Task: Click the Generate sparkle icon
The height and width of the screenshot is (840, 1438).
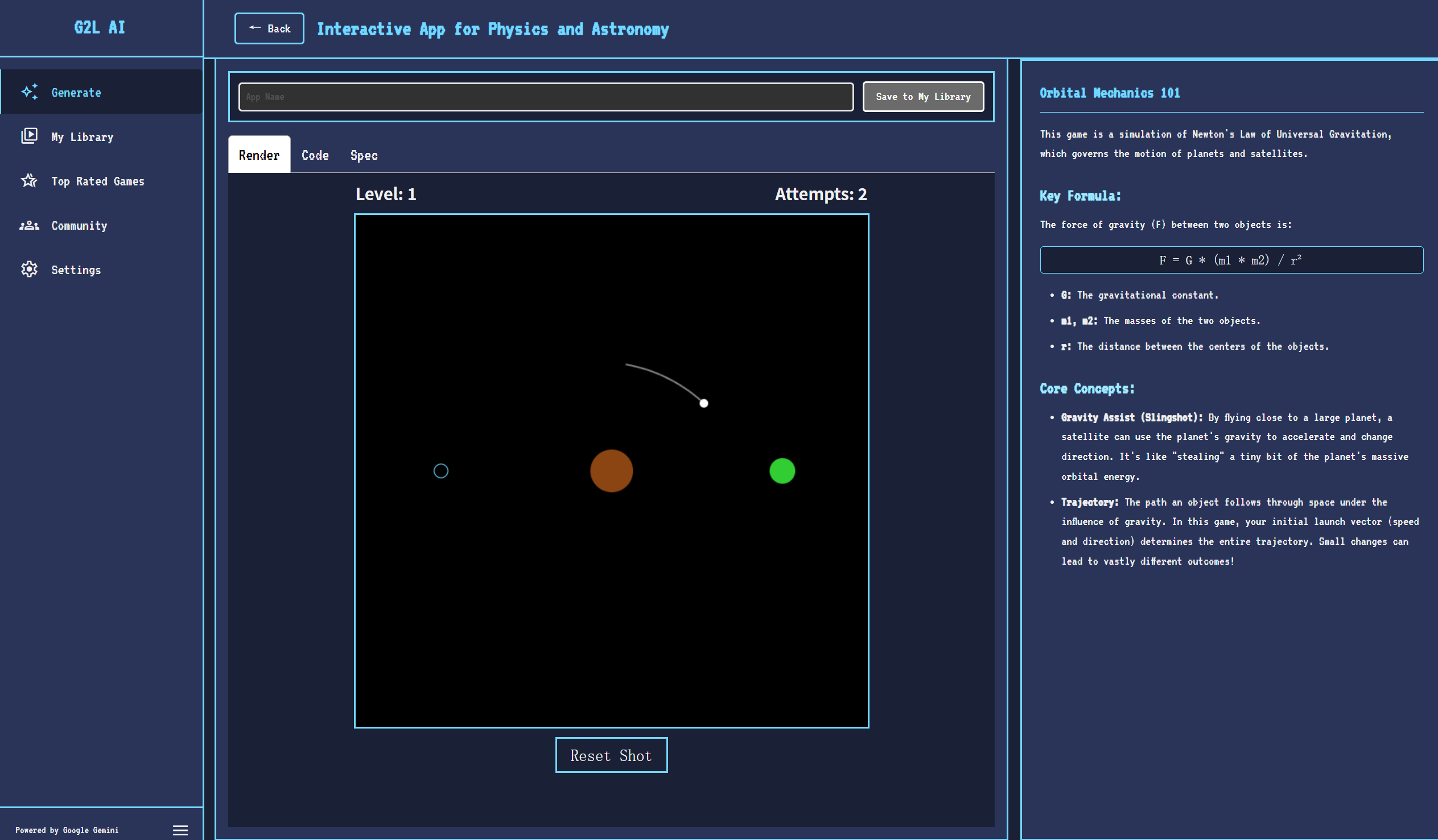Action: (29, 92)
